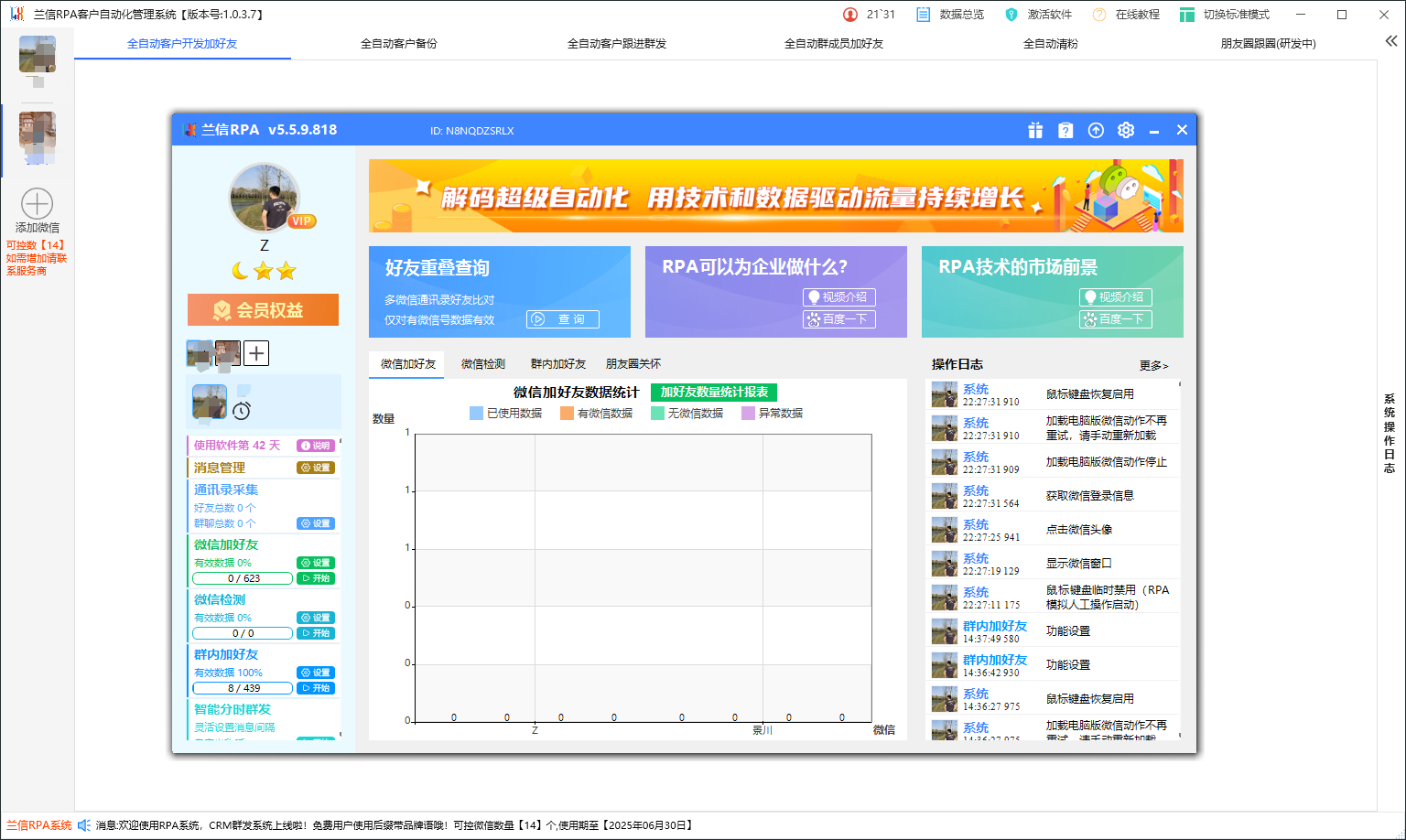Click the upload arrow update icon

(1096, 130)
